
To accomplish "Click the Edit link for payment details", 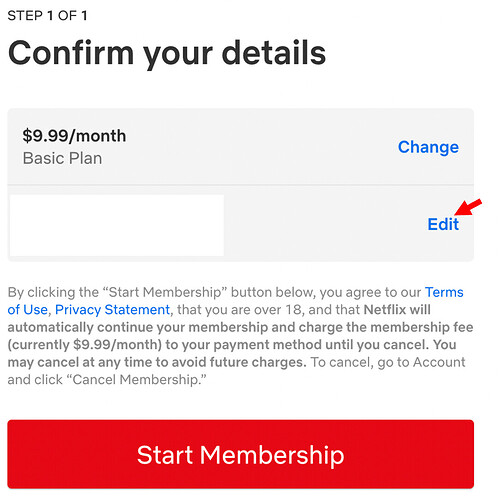I will pyautogui.click(x=443, y=224).
